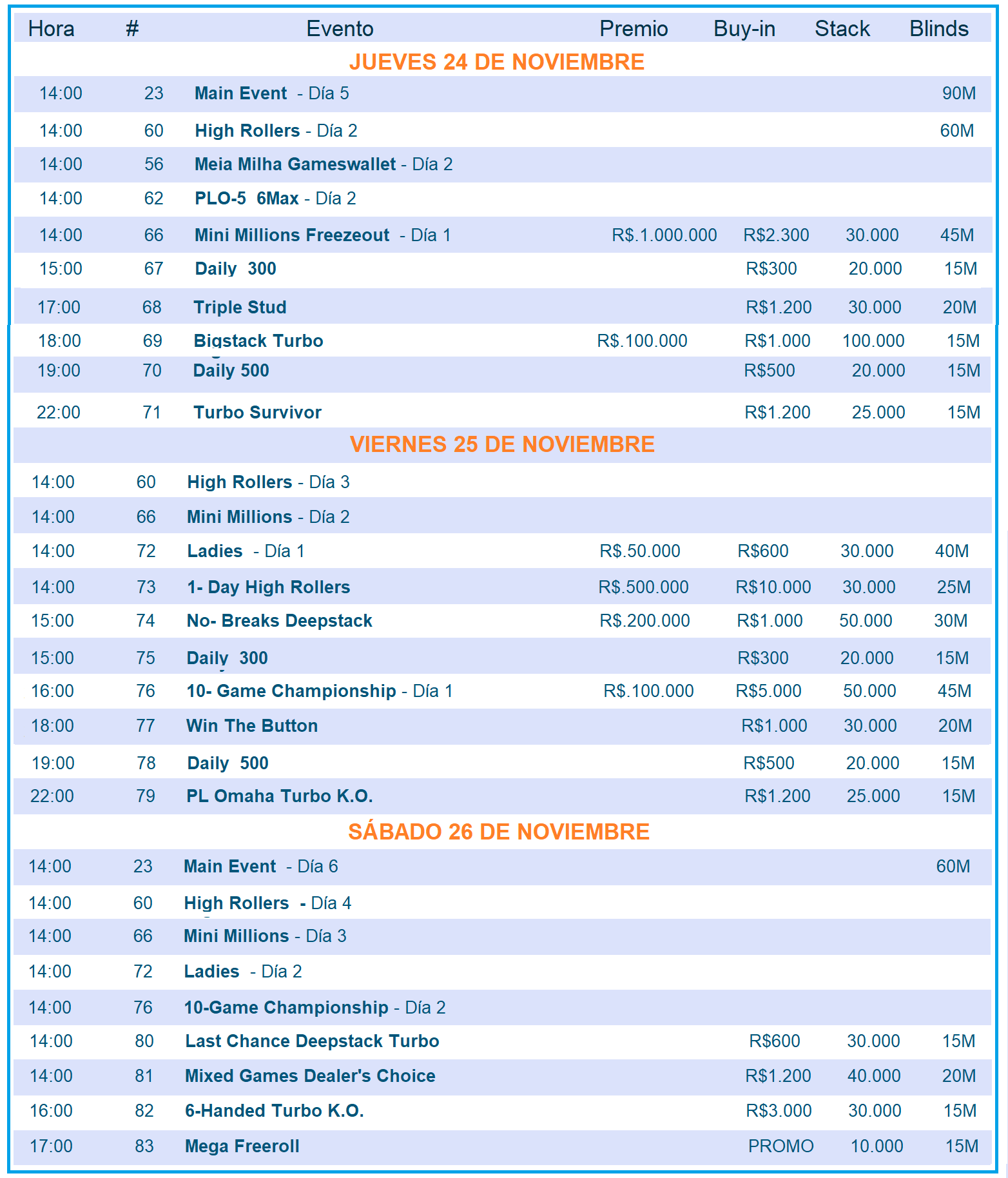Click the Triple Stud event name
This screenshot has height=1178, width=1008.
[x=240, y=308]
